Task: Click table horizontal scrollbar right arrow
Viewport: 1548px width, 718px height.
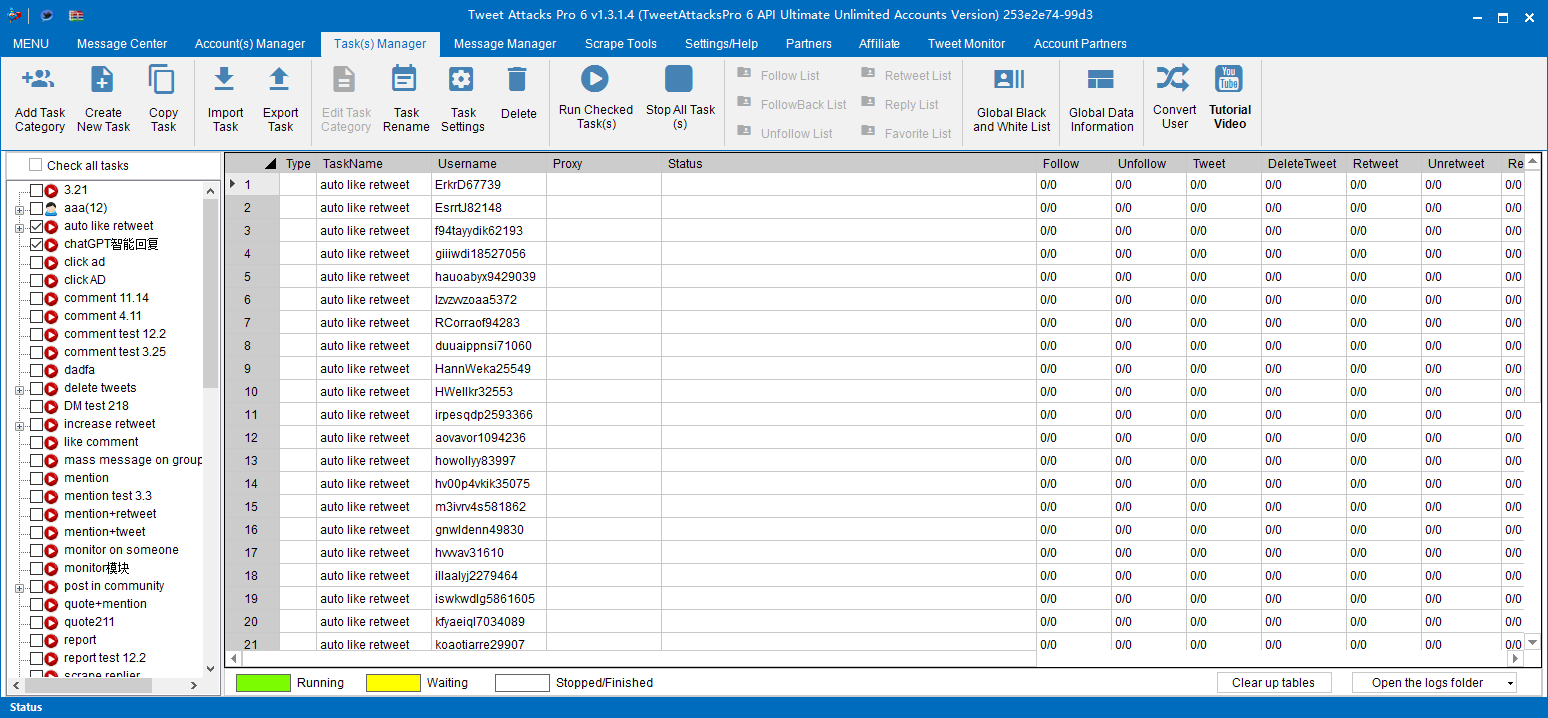Action: point(1515,659)
